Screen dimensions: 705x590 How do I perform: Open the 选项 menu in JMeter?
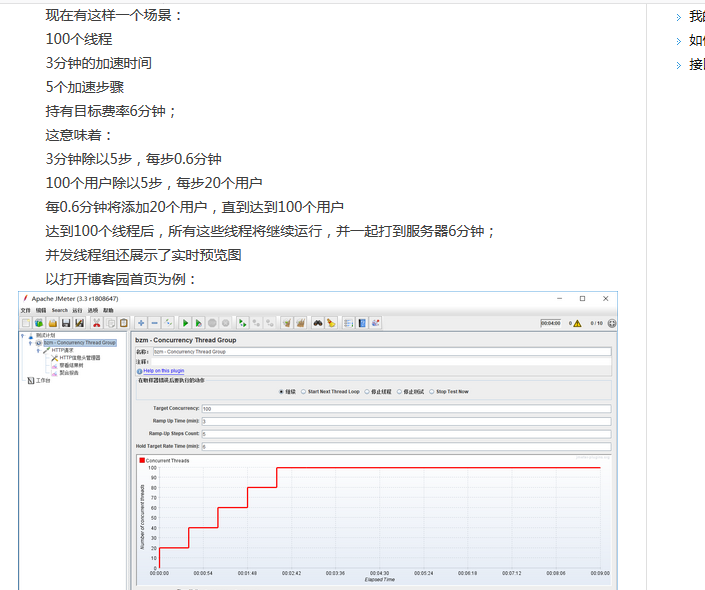(x=93, y=310)
